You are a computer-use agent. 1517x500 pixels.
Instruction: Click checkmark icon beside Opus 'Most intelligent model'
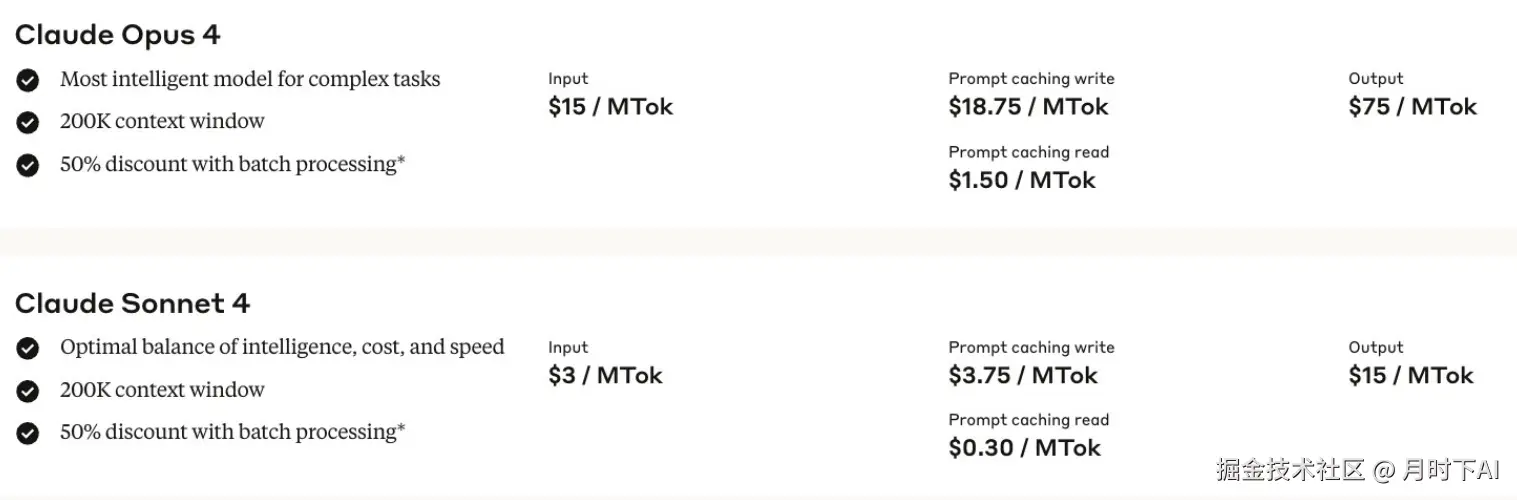tap(28, 80)
